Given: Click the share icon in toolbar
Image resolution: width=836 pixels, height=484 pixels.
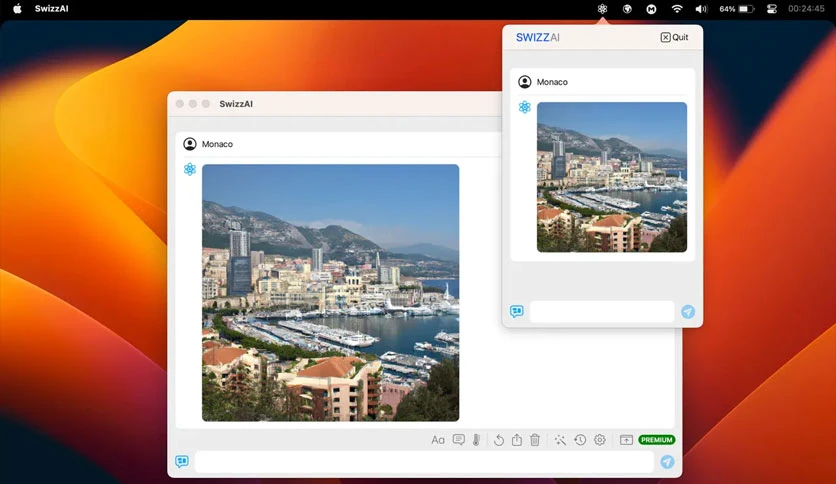Looking at the screenshot, I should pos(517,440).
